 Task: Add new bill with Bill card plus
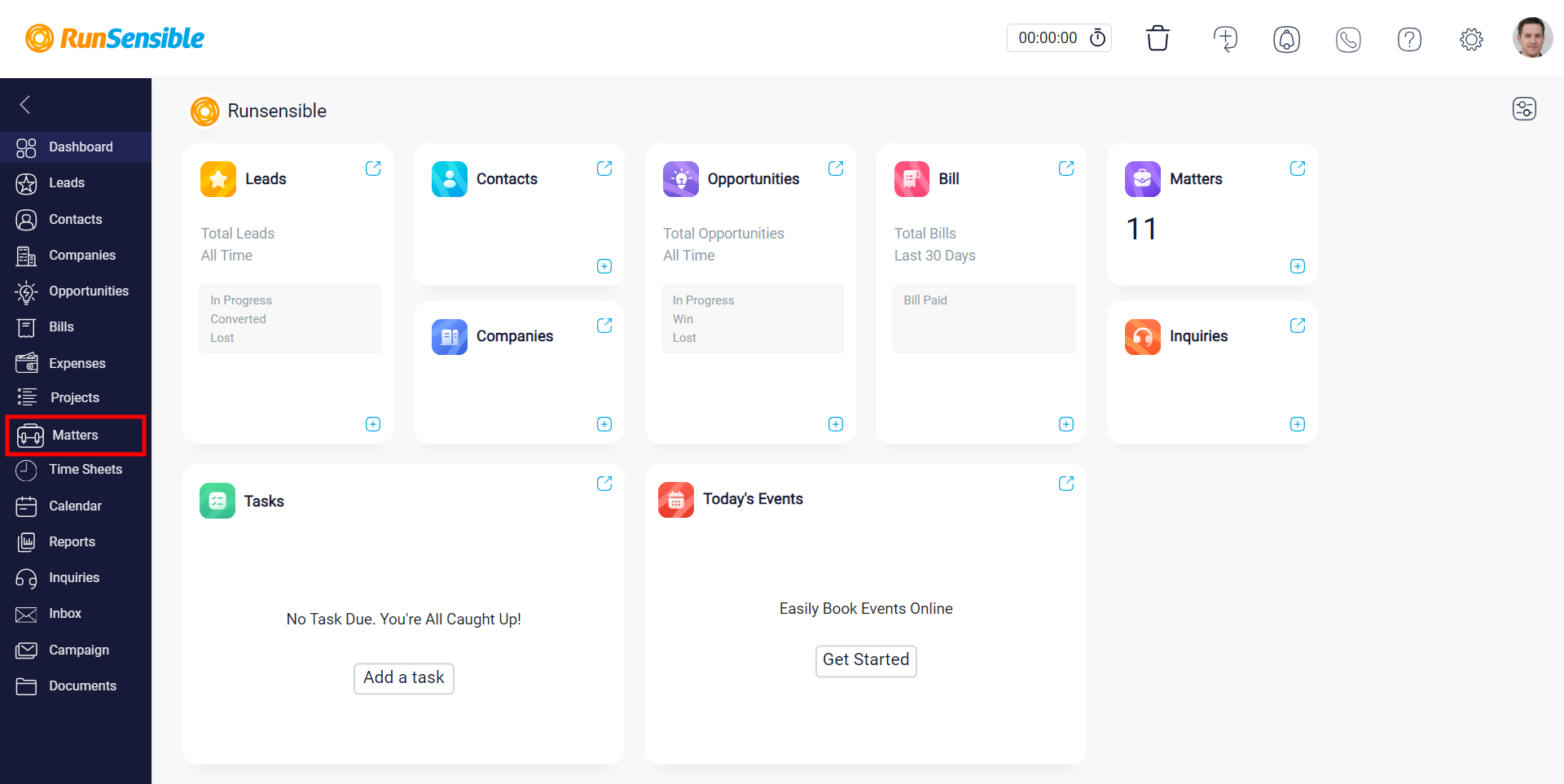[x=1066, y=424]
